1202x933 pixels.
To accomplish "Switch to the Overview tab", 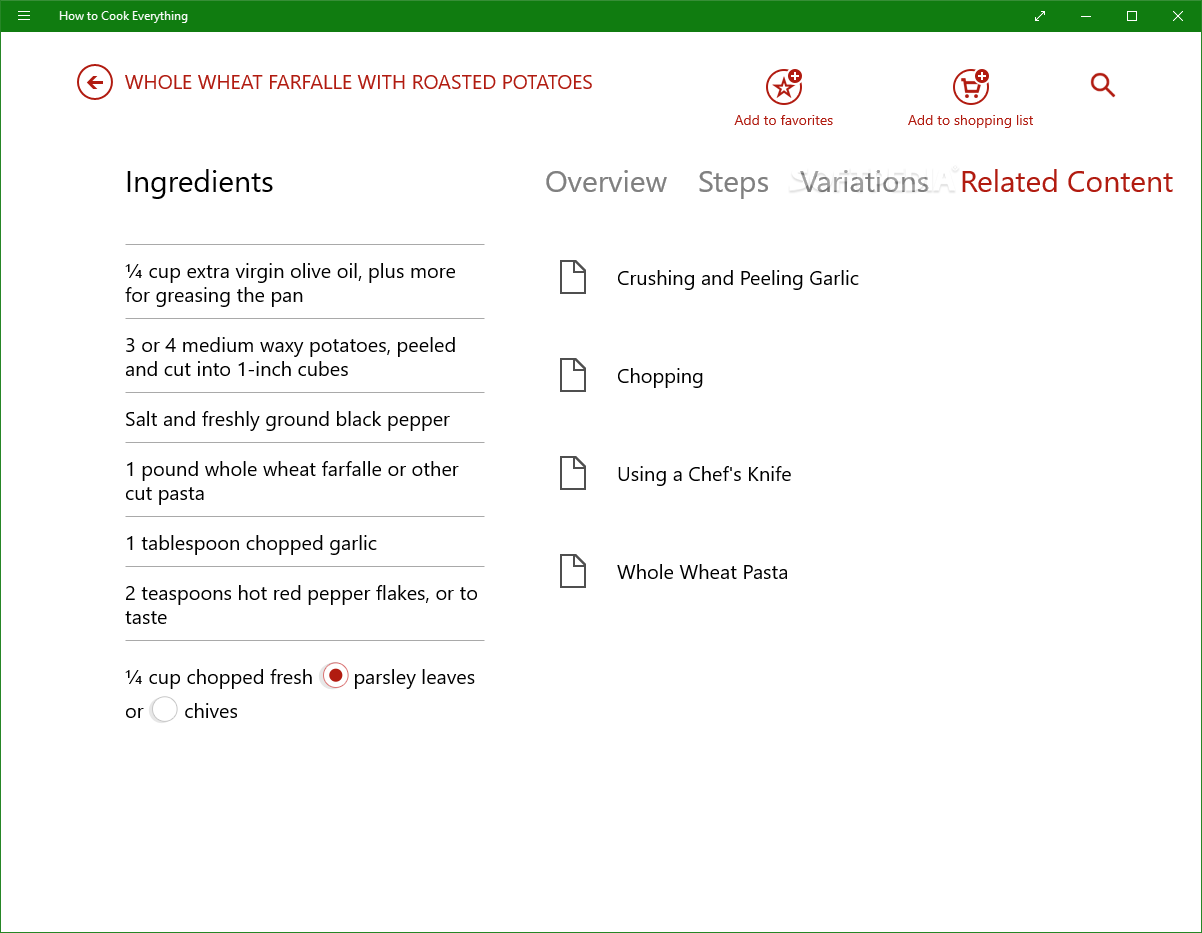I will (x=606, y=182).
